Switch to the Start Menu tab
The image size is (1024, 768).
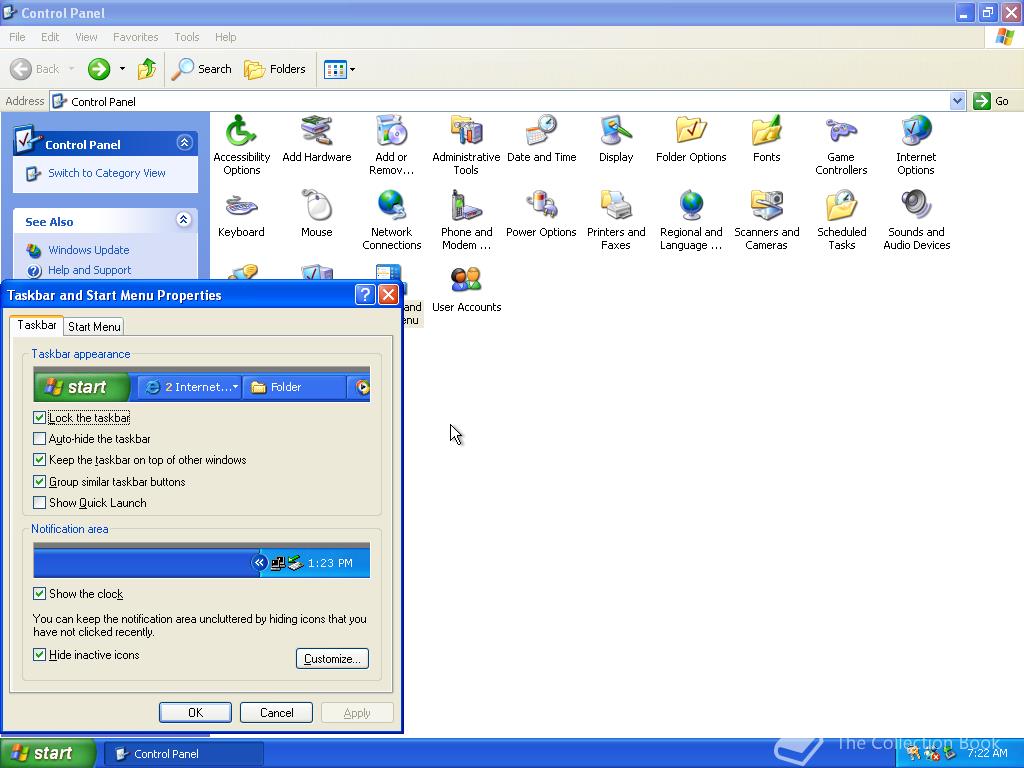(94, 327)
